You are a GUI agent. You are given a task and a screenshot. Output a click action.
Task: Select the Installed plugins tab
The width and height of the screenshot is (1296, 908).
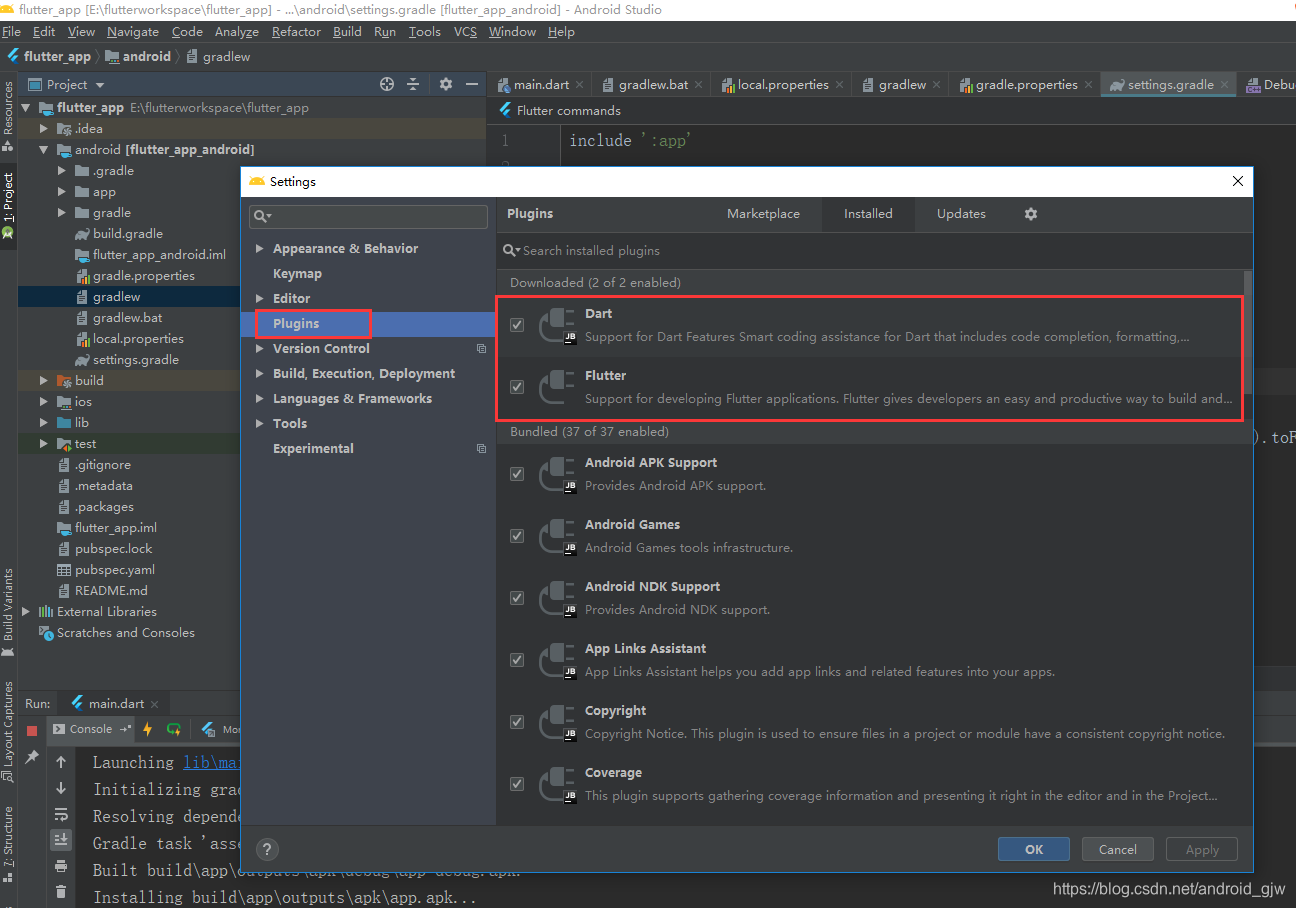868,214
